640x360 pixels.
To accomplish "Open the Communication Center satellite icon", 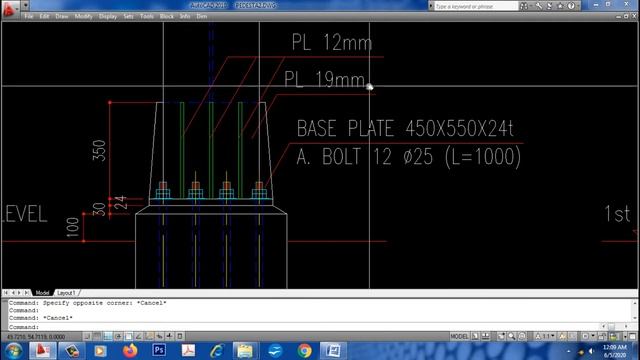I will point(549,6).
